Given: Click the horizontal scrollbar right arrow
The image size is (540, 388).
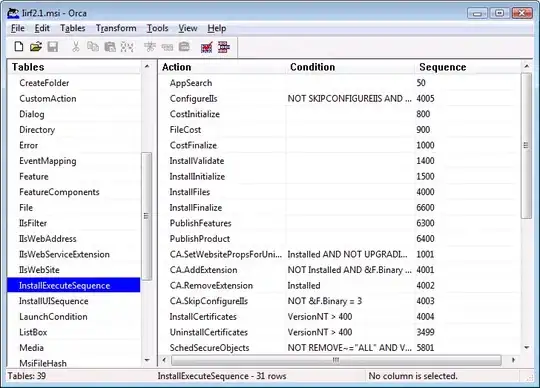Looking at the screenshot, I should (x=513, y=360).
